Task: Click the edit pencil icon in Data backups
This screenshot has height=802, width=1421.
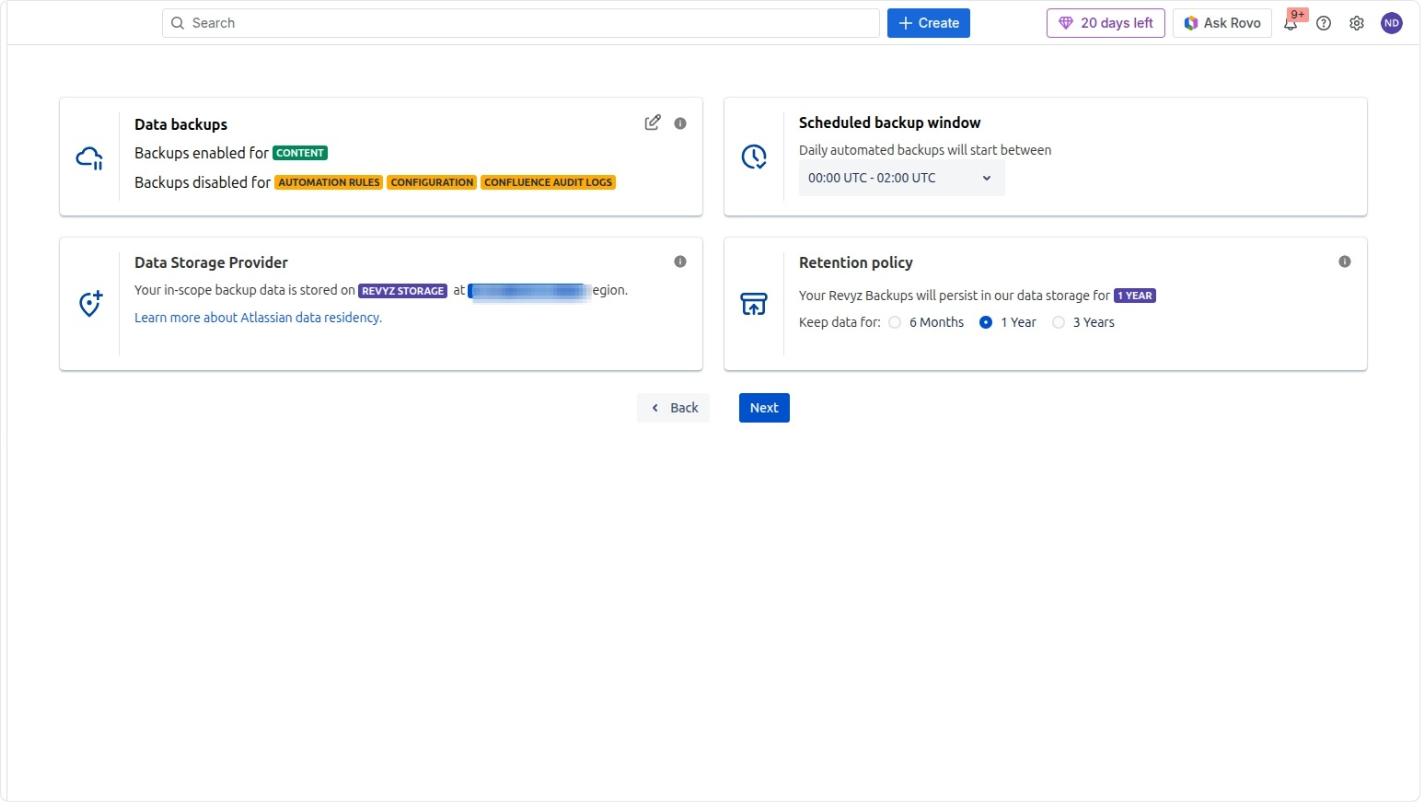Action: pyautogui.click(x=652, y=123)
